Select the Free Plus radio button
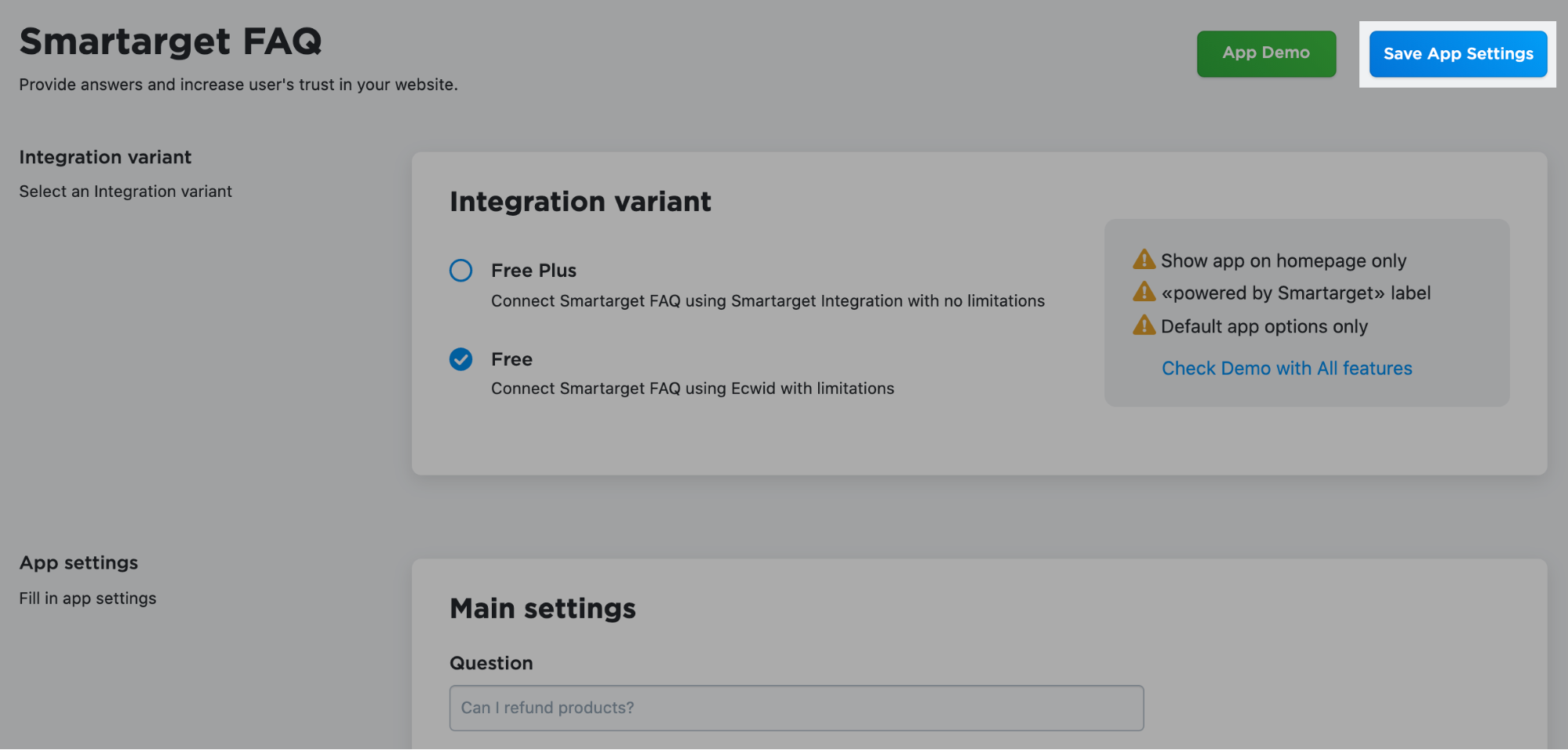This screenshot has height=750, width=1568. pyautogui.click(x=461, y=271)
